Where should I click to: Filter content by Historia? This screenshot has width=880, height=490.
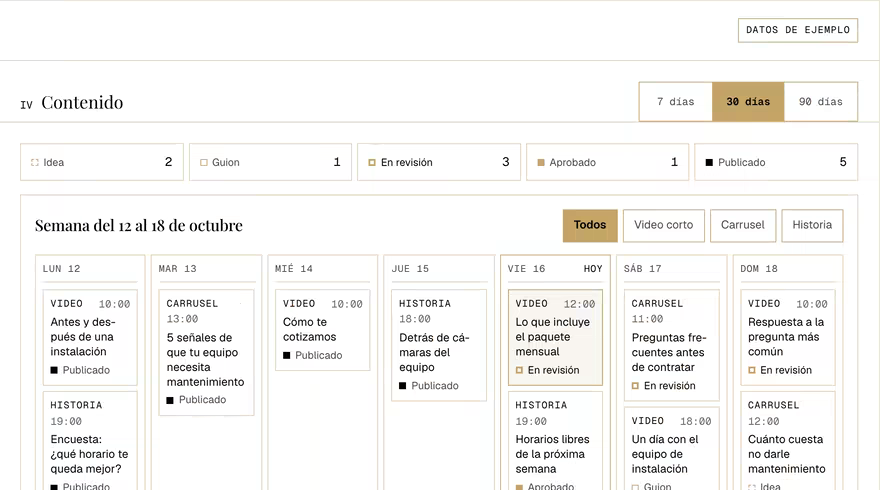coord(812,226)
